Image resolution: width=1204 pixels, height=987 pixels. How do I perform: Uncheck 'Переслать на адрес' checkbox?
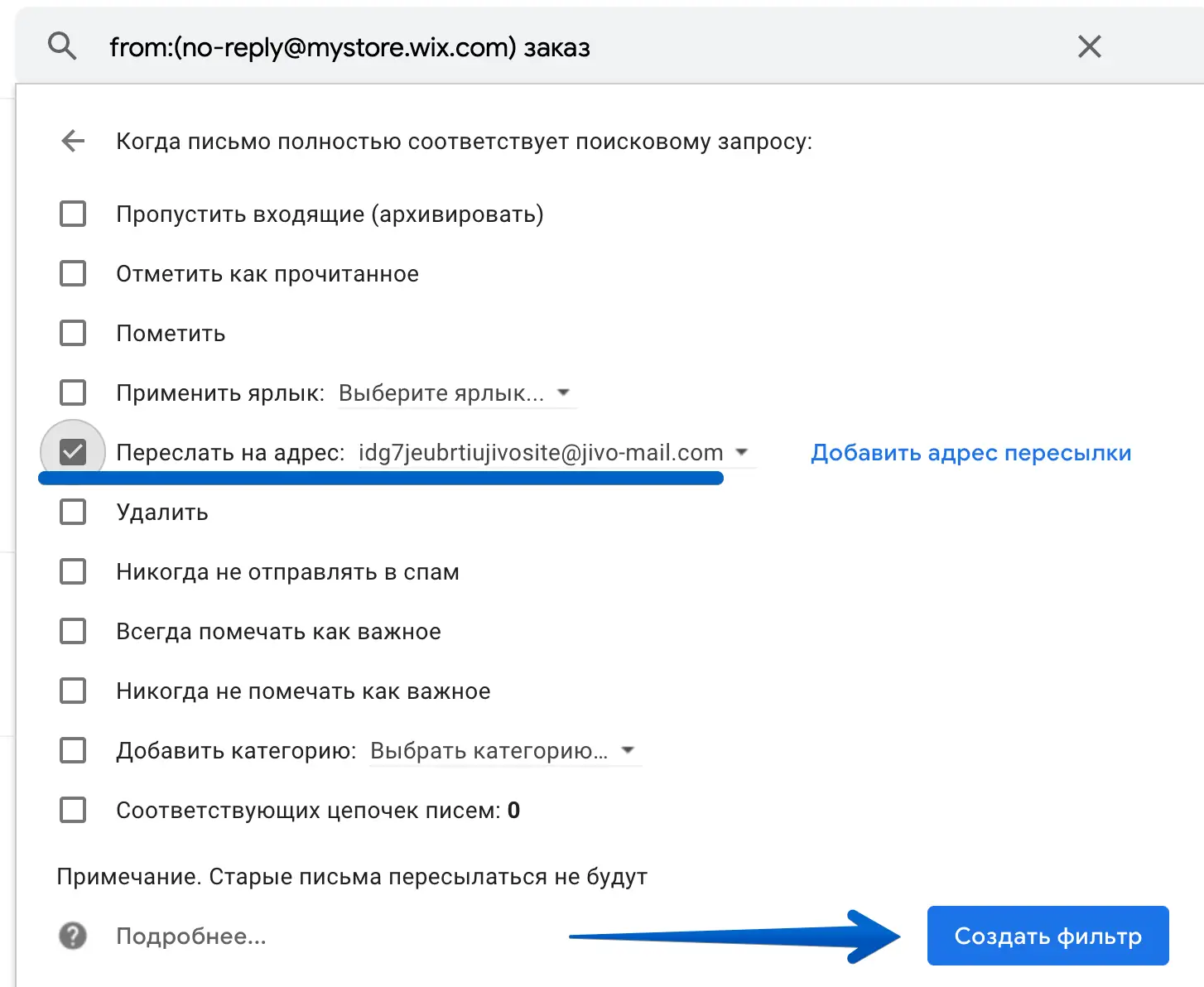tap(73, 453)
